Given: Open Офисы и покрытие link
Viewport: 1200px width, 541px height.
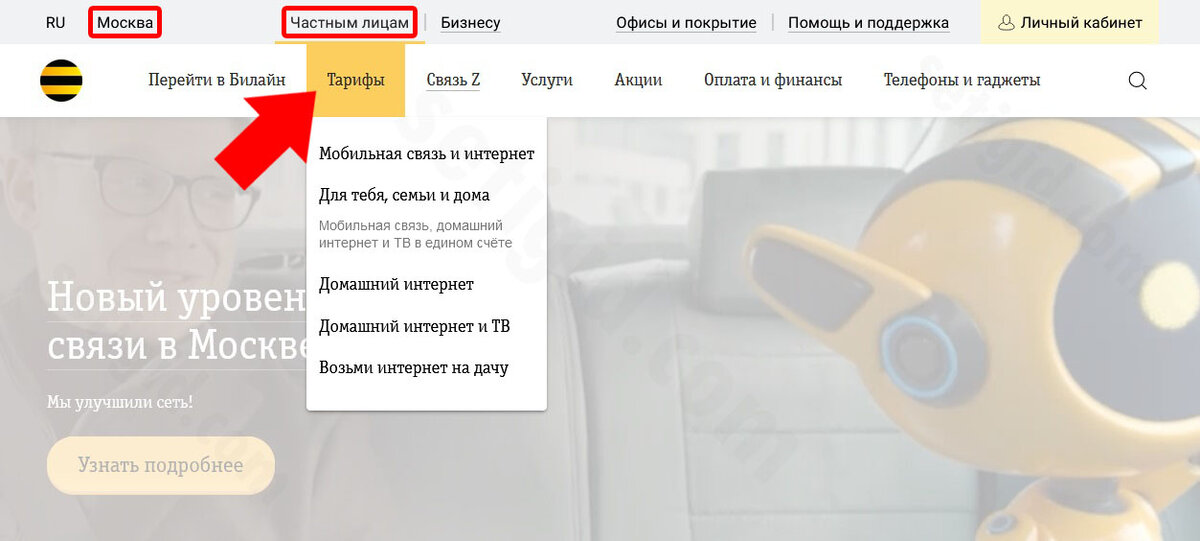Looking at the screenshot, I should tap(686, 22).
